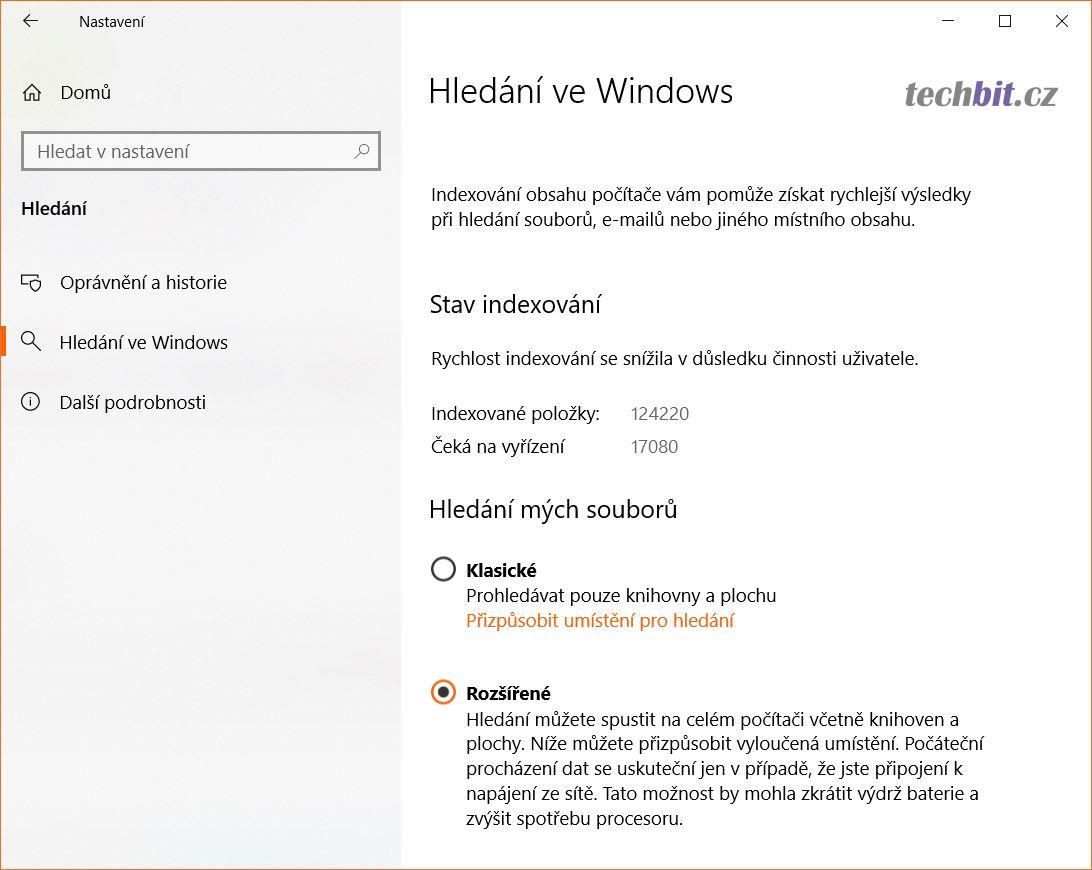Click the bold Rozšířené option label
This screenshot has height=870, width=1092.
[x=508, y=693]
